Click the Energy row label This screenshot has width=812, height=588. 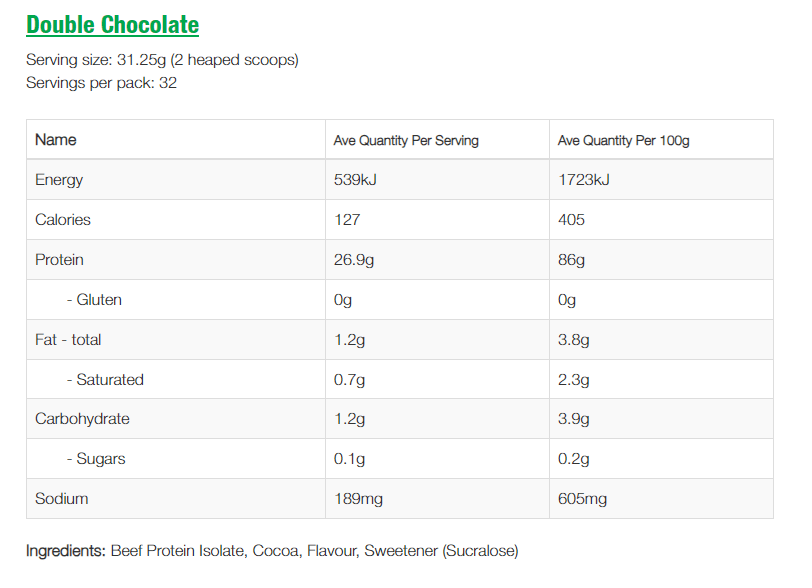59,180
